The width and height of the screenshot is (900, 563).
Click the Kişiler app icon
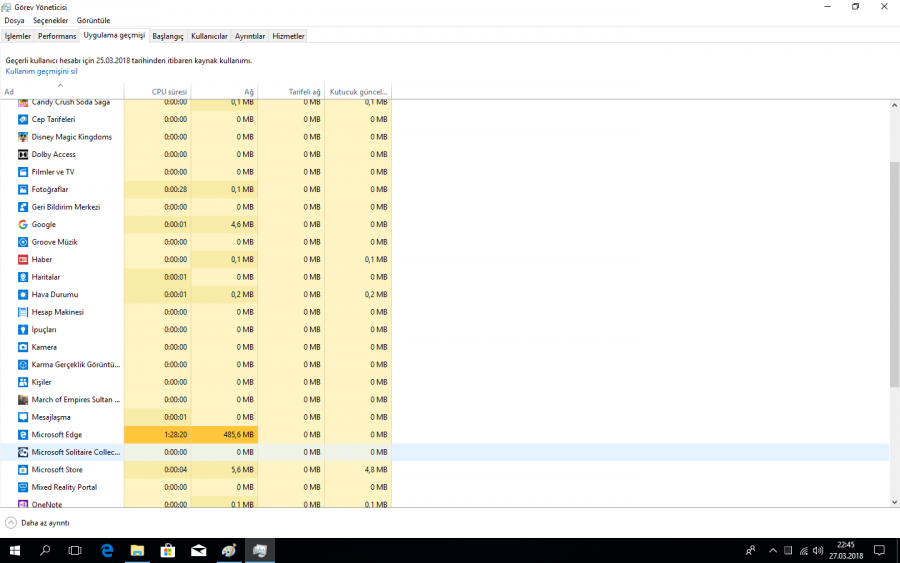pyautogui.click(x=23, y=382)
